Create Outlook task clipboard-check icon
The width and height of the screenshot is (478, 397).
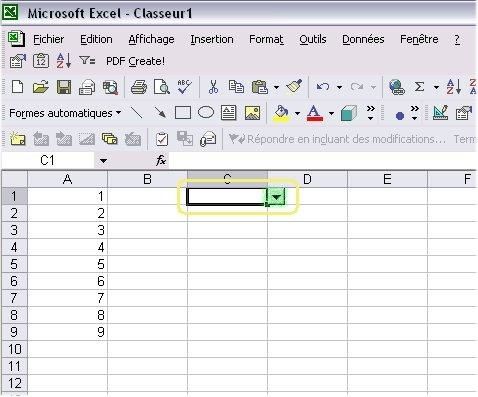[x=162, y=139]
